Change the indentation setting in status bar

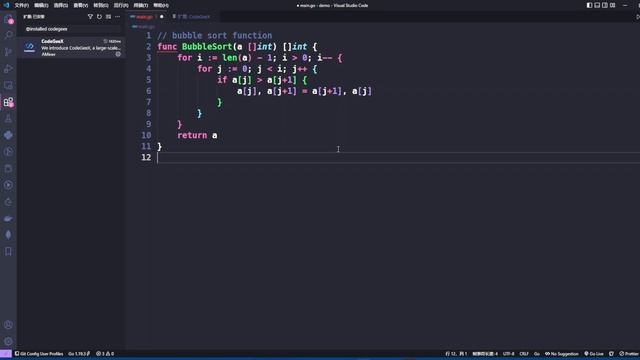click(485, 353)
